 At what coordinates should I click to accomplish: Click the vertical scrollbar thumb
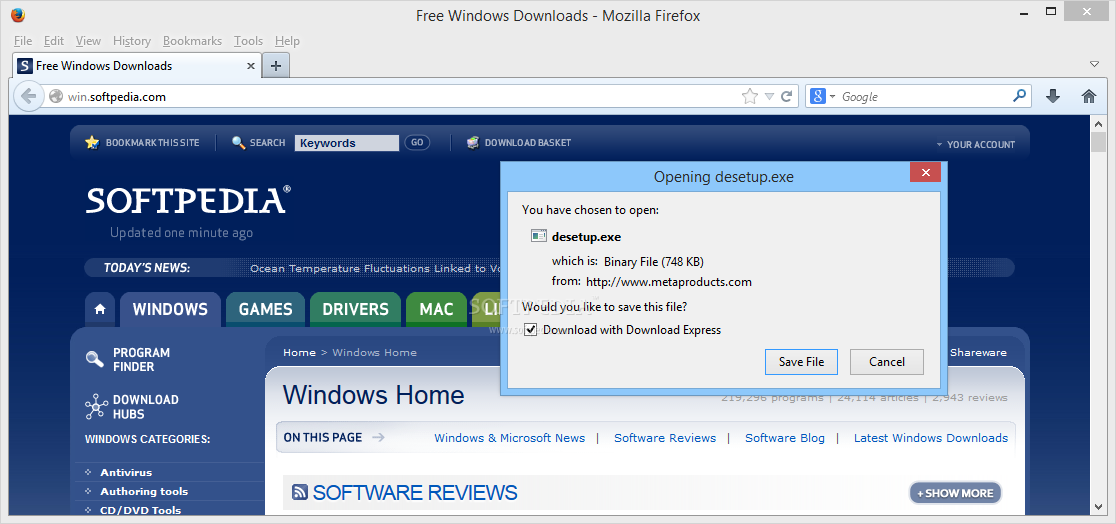pyautogui.click(x=1098, y=142)
